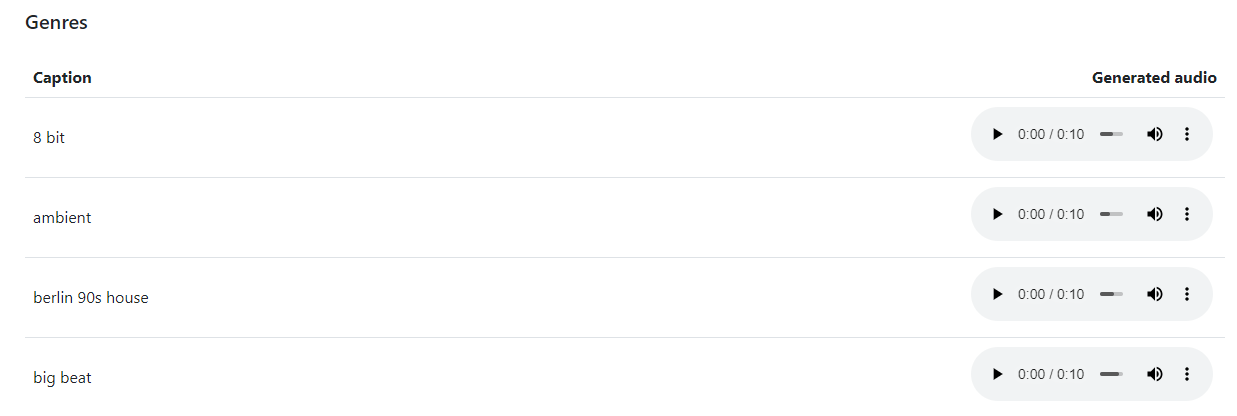Open more options for 8 bit audio
The image size is (1237, 416).
[1187, 134]
